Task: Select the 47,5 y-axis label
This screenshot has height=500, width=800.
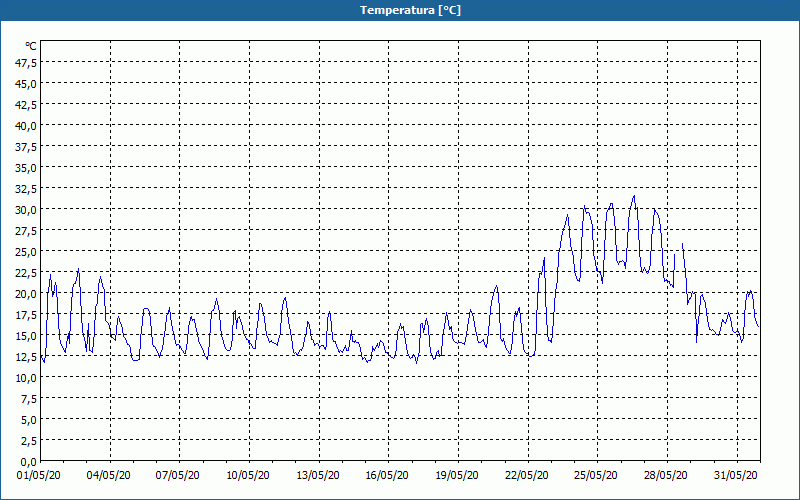Action: pos(26,63)
